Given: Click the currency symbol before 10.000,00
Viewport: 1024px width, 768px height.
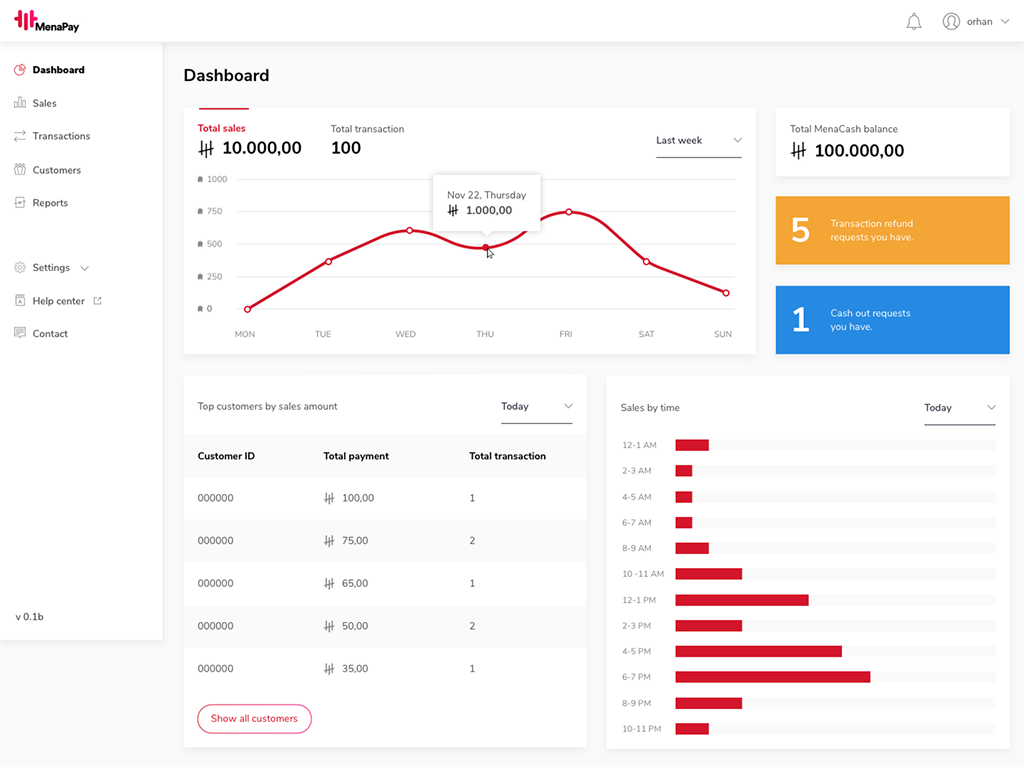Looking at the screenshot, I should 206,149.
